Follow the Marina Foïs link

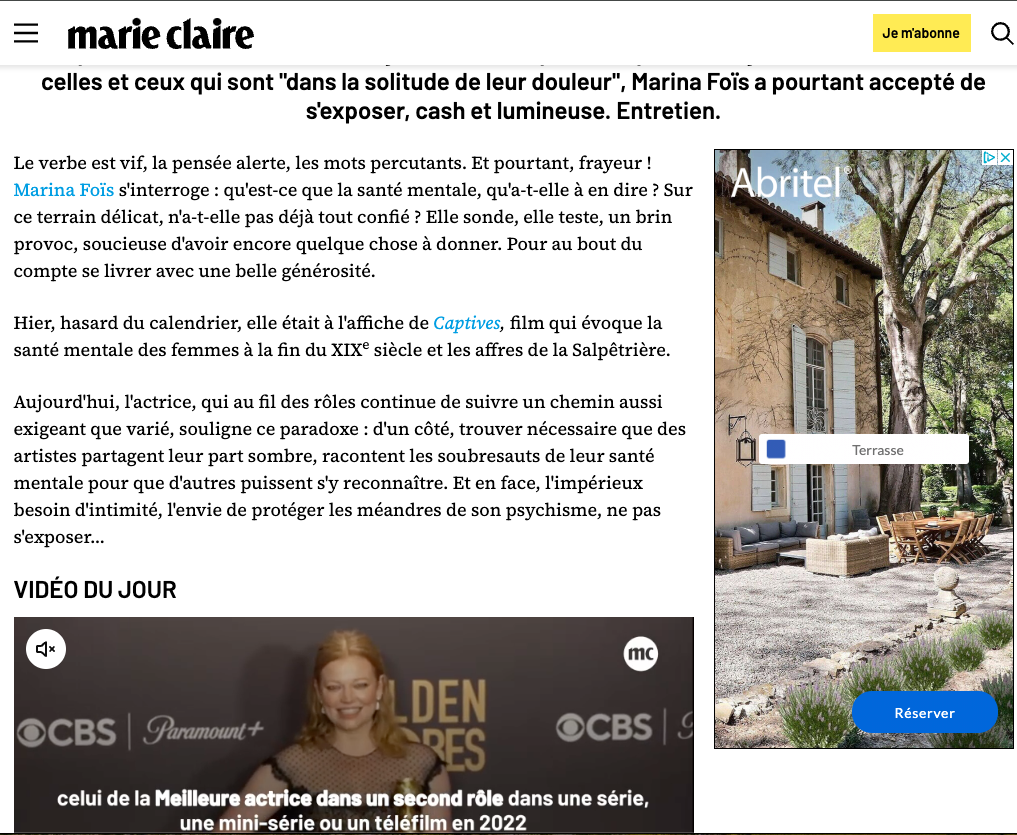[64, 190]
